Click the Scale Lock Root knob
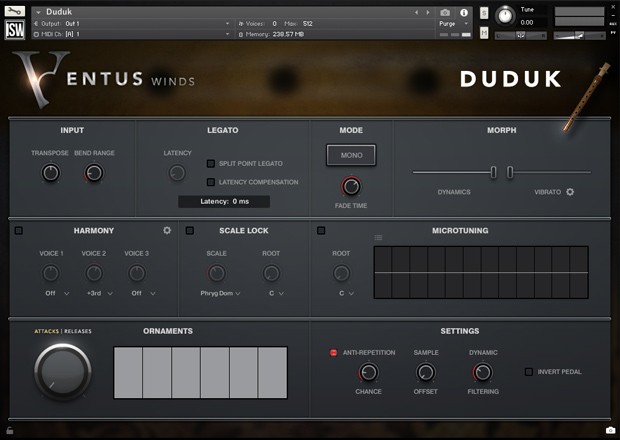 [x=271, y=273]
